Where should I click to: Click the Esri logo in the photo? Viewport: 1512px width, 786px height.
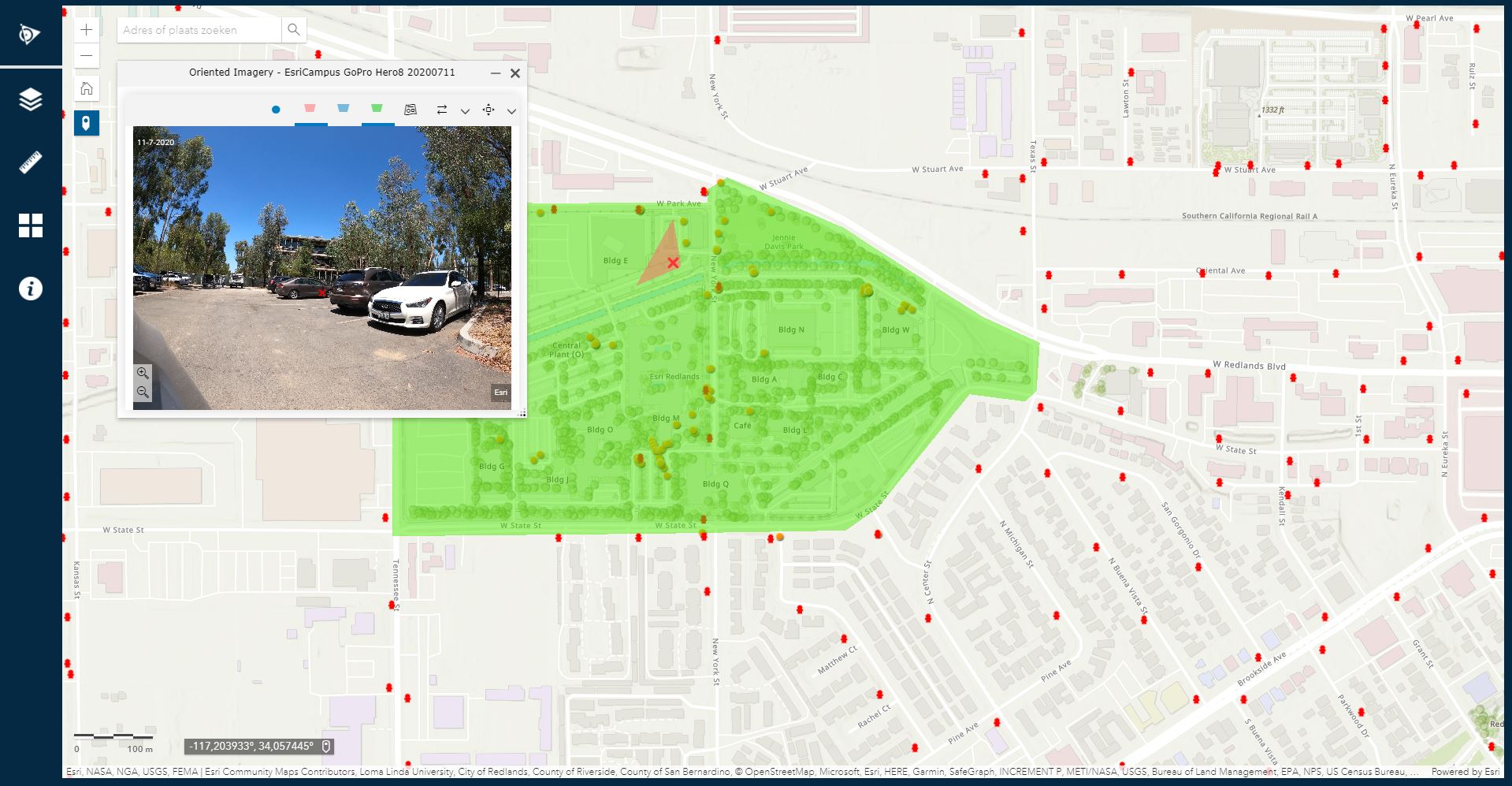pos(501,392)
